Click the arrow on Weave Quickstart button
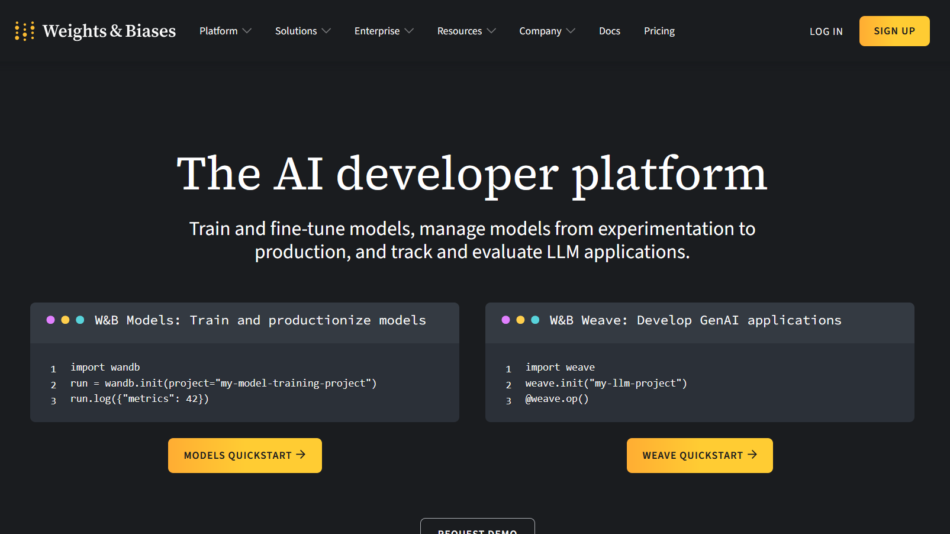950x534 pixels. pyautogui.click(x=752, y=455)
